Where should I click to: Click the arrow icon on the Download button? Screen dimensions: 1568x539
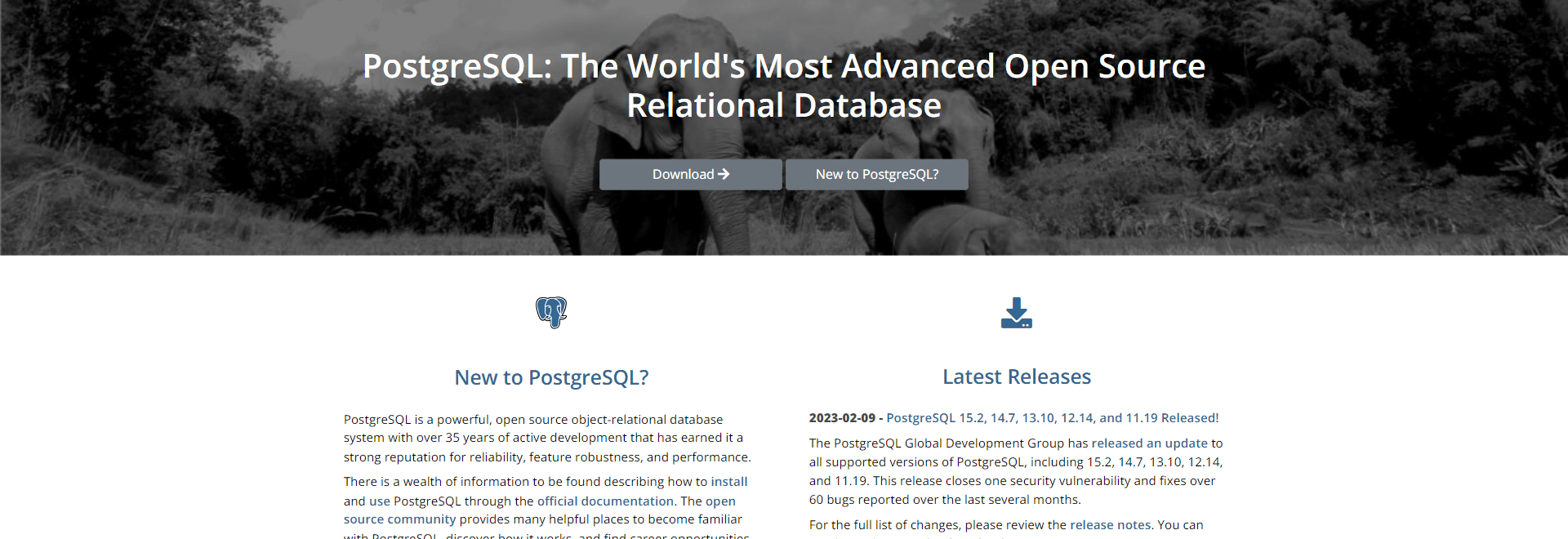[x=724, y=174]
